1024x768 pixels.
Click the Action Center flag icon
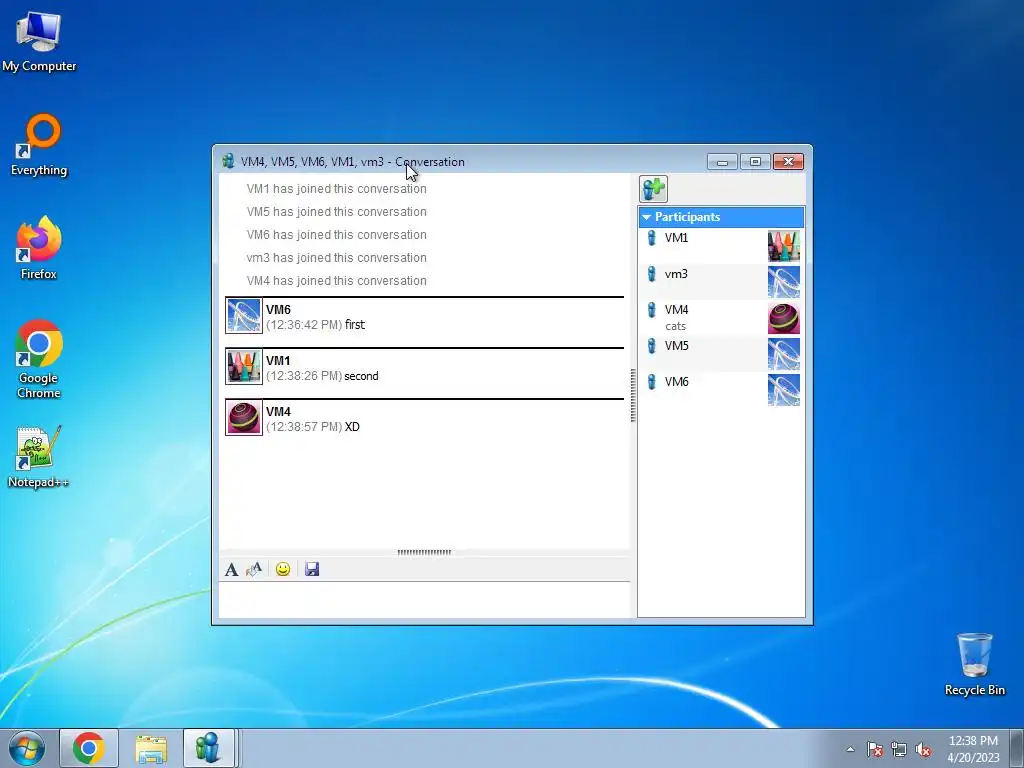[x=875, y=749]
